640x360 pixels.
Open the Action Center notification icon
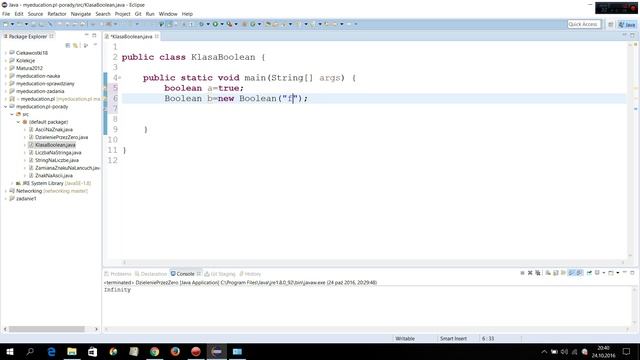tap(627, 351)
